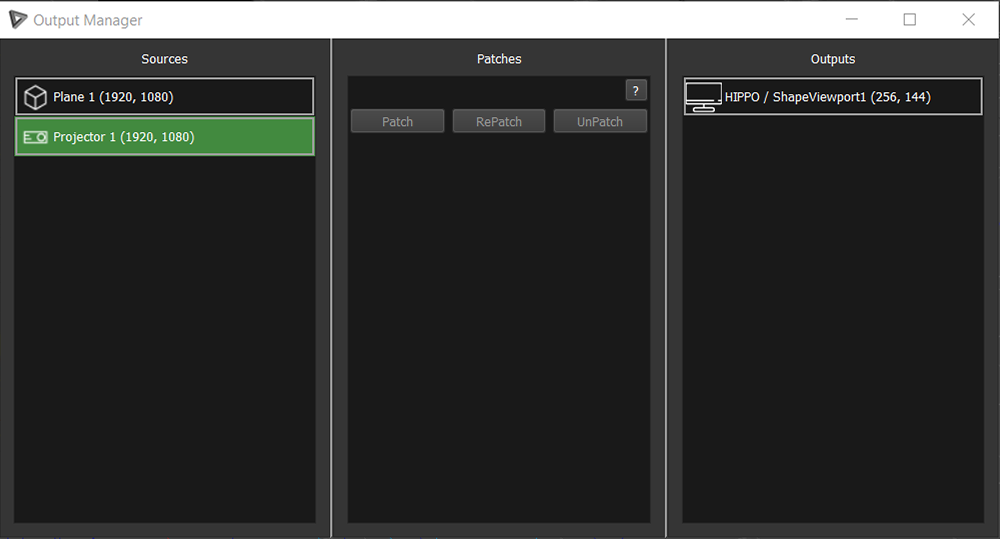The image size is (1000, 539).
Task: Click the RePatch button
Action: (x=499, y=121)
